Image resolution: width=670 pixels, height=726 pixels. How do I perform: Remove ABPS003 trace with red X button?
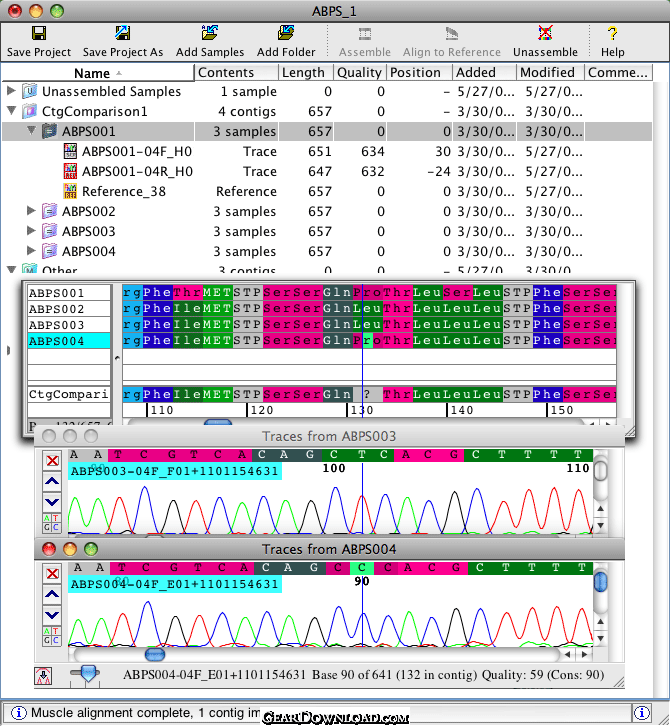tap(52, 461)
